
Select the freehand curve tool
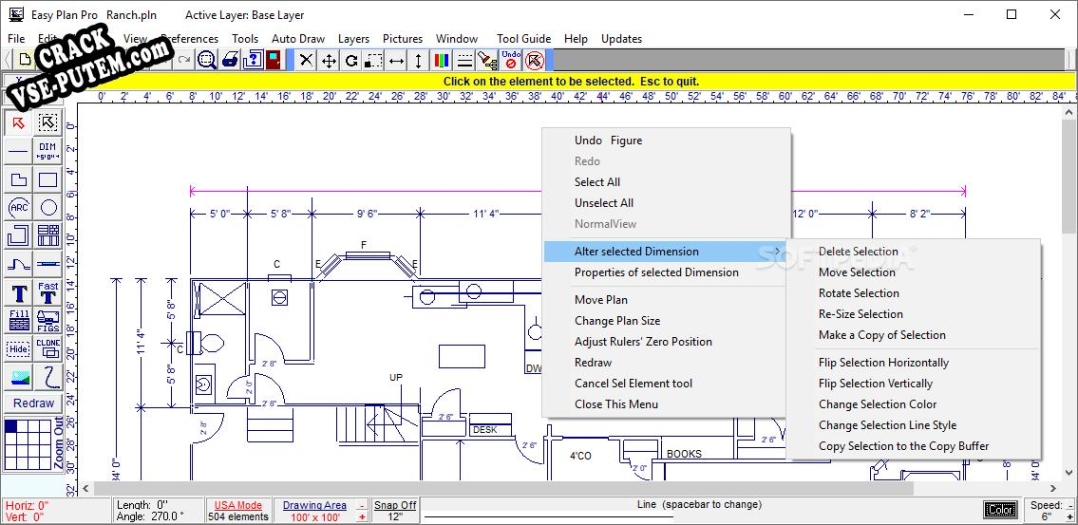pyautogui.click(x=48, y=377)
